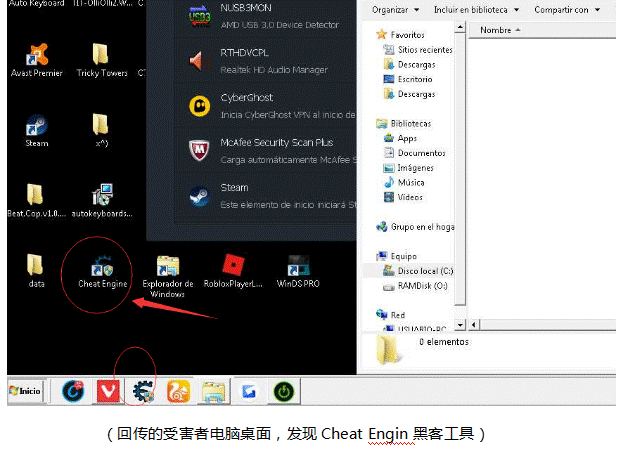Launch the RobloxPlayerLauncher desktop icon
This screenshot has width=623, height=456.
click(233, 271)
